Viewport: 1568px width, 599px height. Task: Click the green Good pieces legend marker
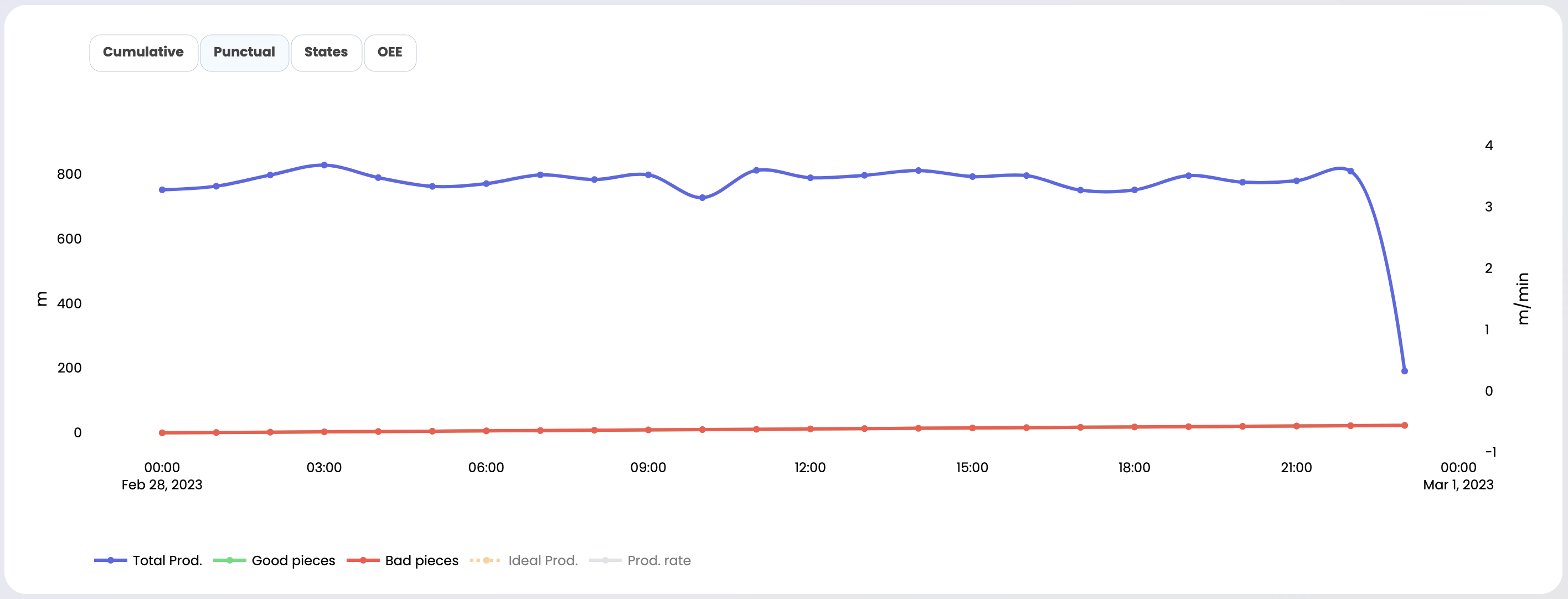(x=229, y=561)
